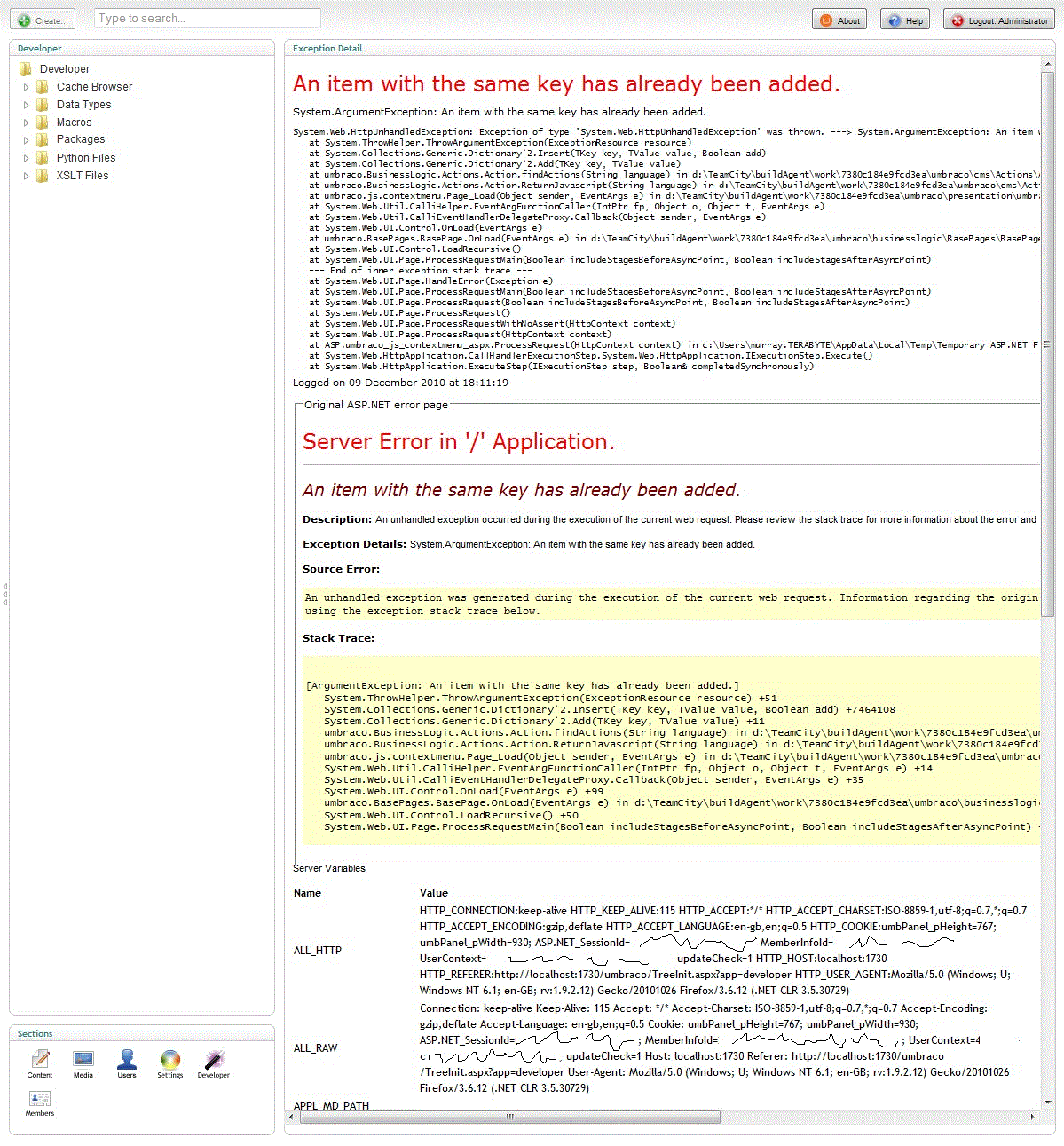This screenshot has height=1146, width=1064.
Task: Click the Exception Detail tab header
Action: click(x=327, y=48)
